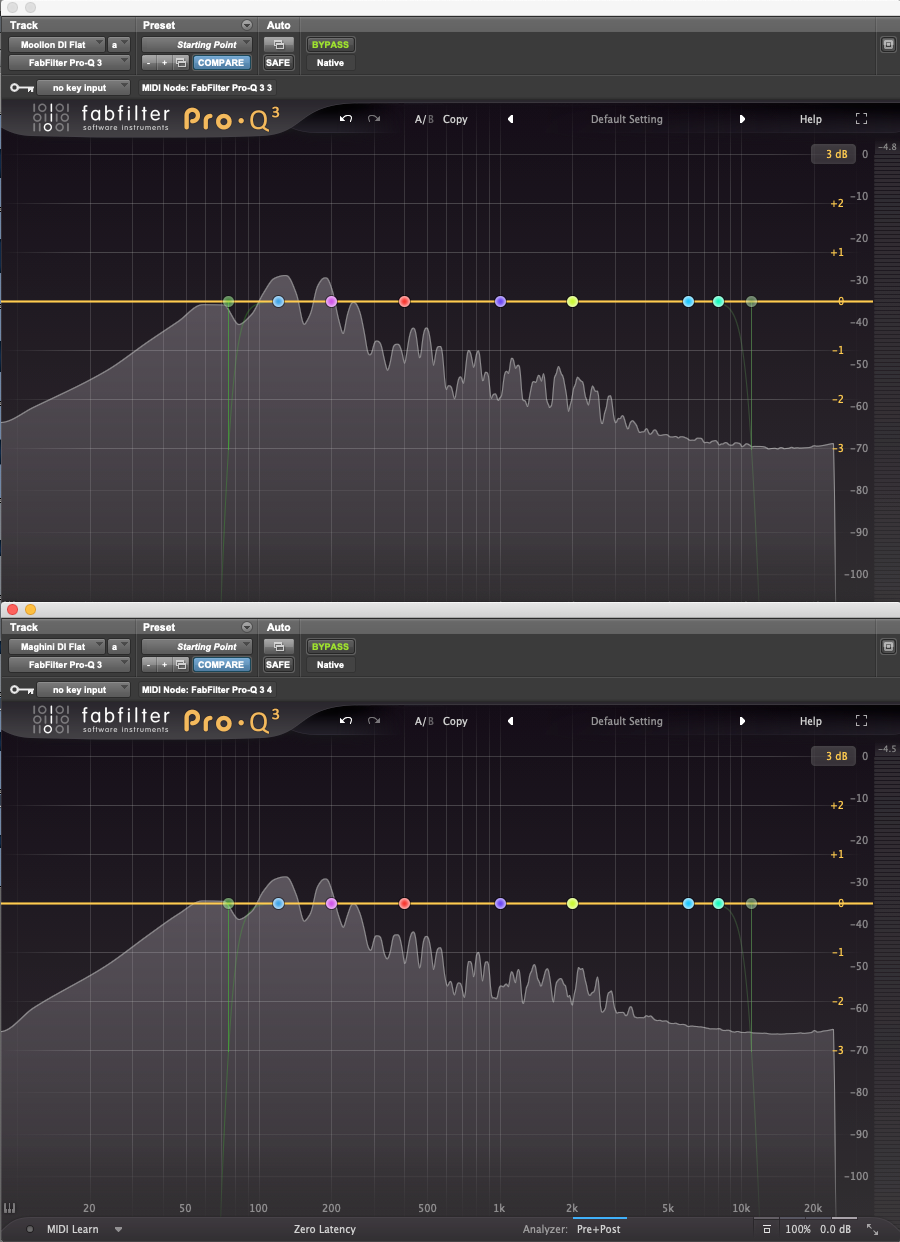The image size is (900, 1242).
Task: Go to next preset in Maghini window
Action: point(742,721)
